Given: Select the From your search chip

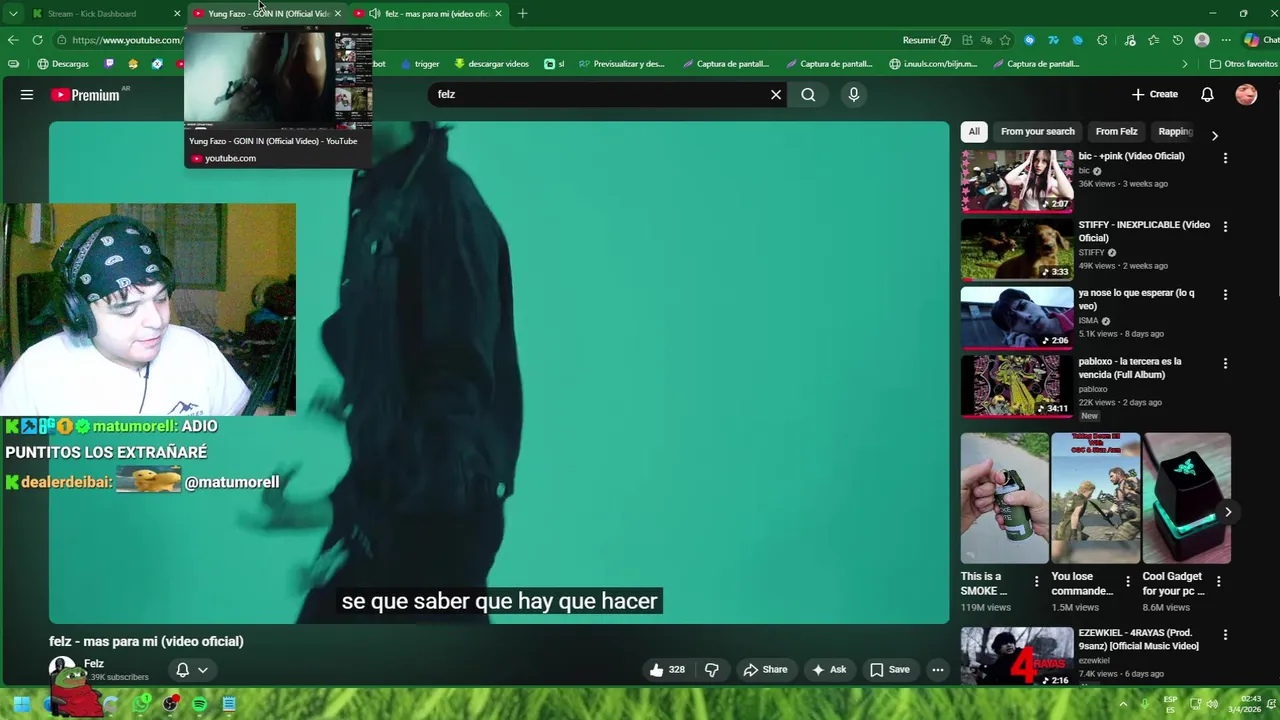Looking at the screenshot, I should [x=1038, y=132].
